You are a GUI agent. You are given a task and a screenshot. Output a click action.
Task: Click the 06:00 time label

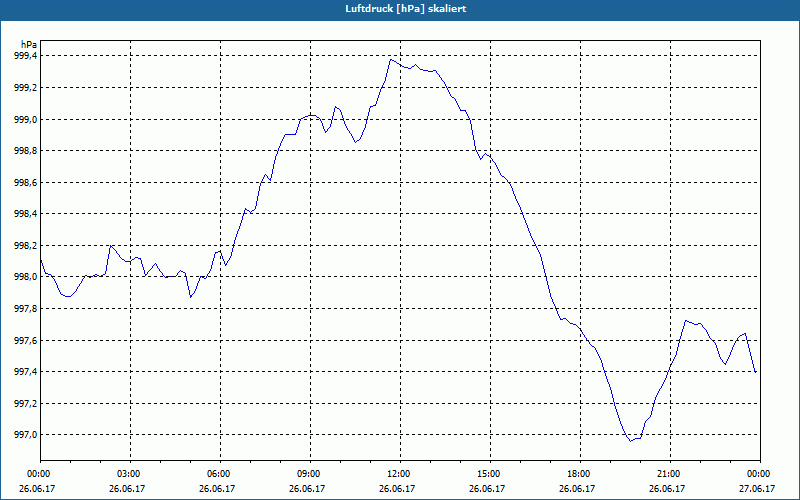click(220, 474)
